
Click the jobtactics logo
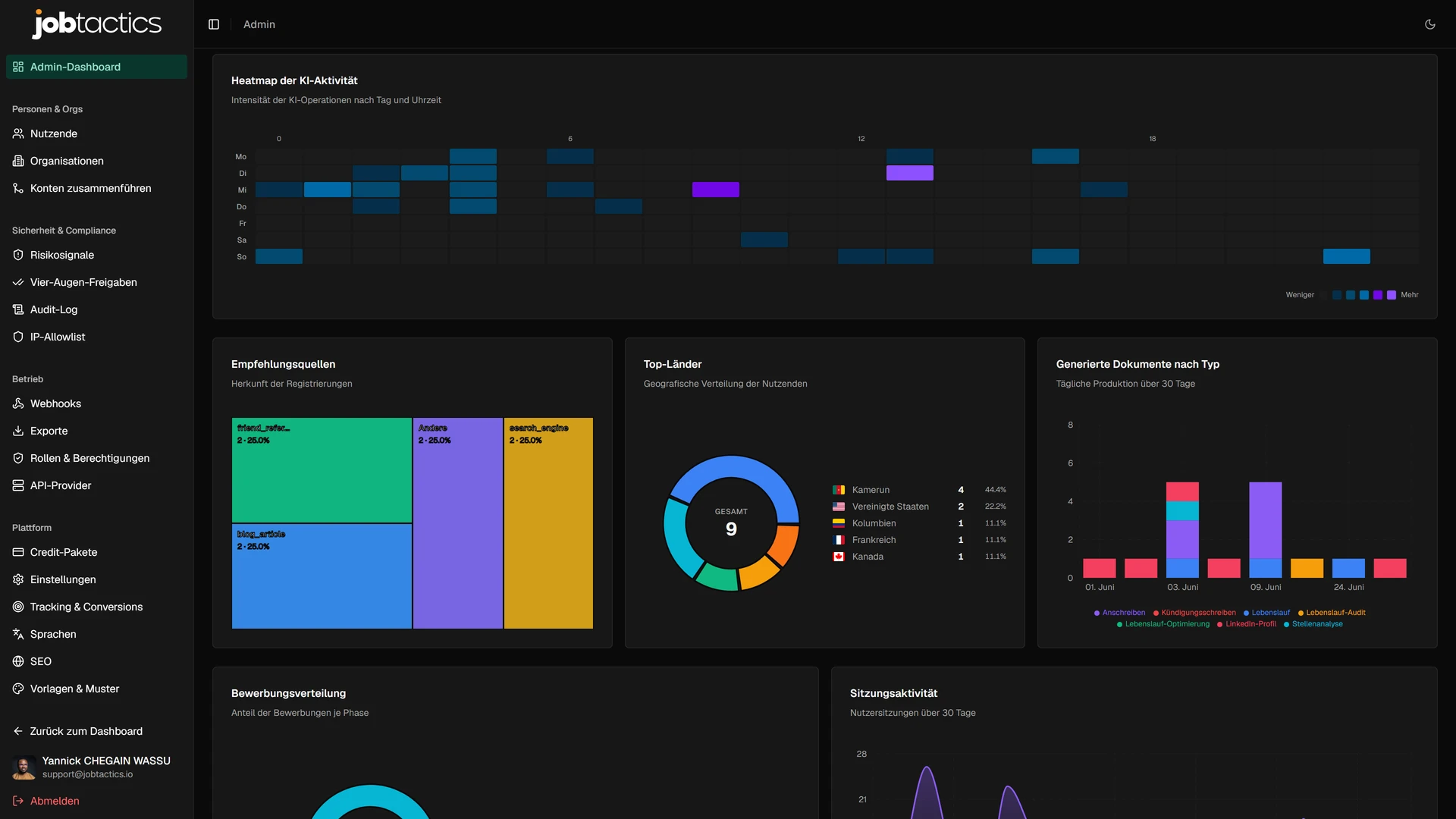pyautogui.click(x=97, y=24)
